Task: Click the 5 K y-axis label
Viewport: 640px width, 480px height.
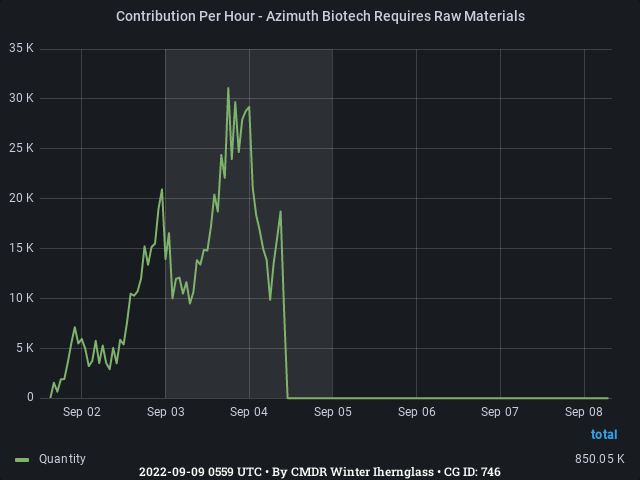Action: 25,348
